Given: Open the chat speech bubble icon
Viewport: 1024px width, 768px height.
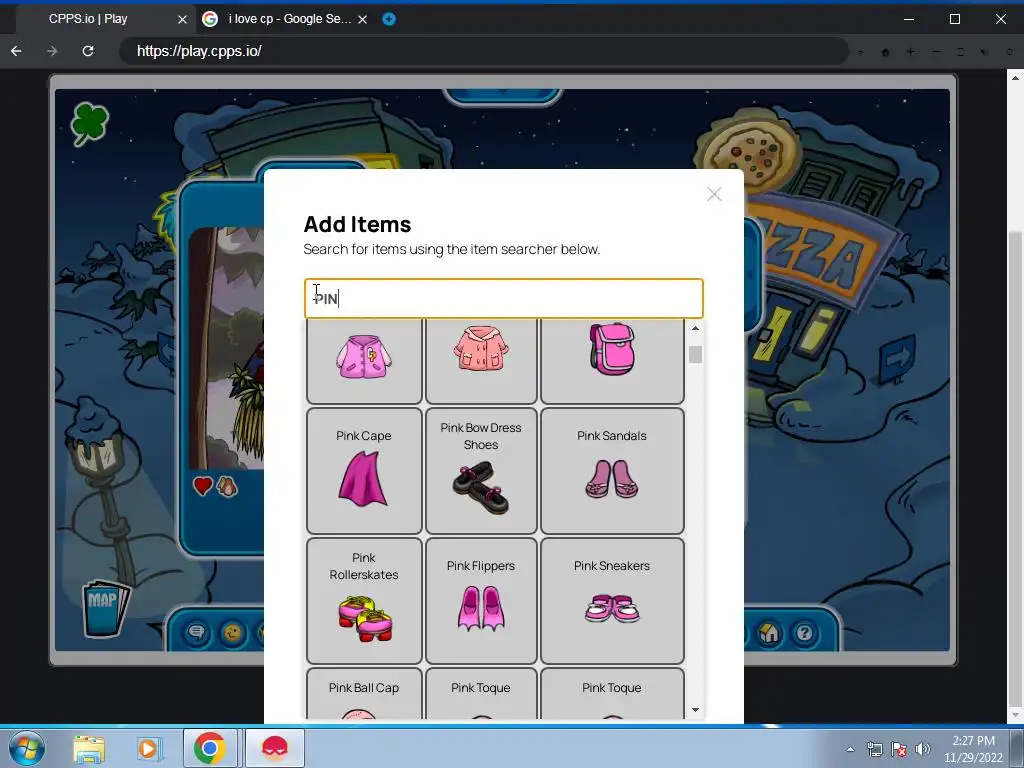Looking at the screenshot, I should point(197,632).
